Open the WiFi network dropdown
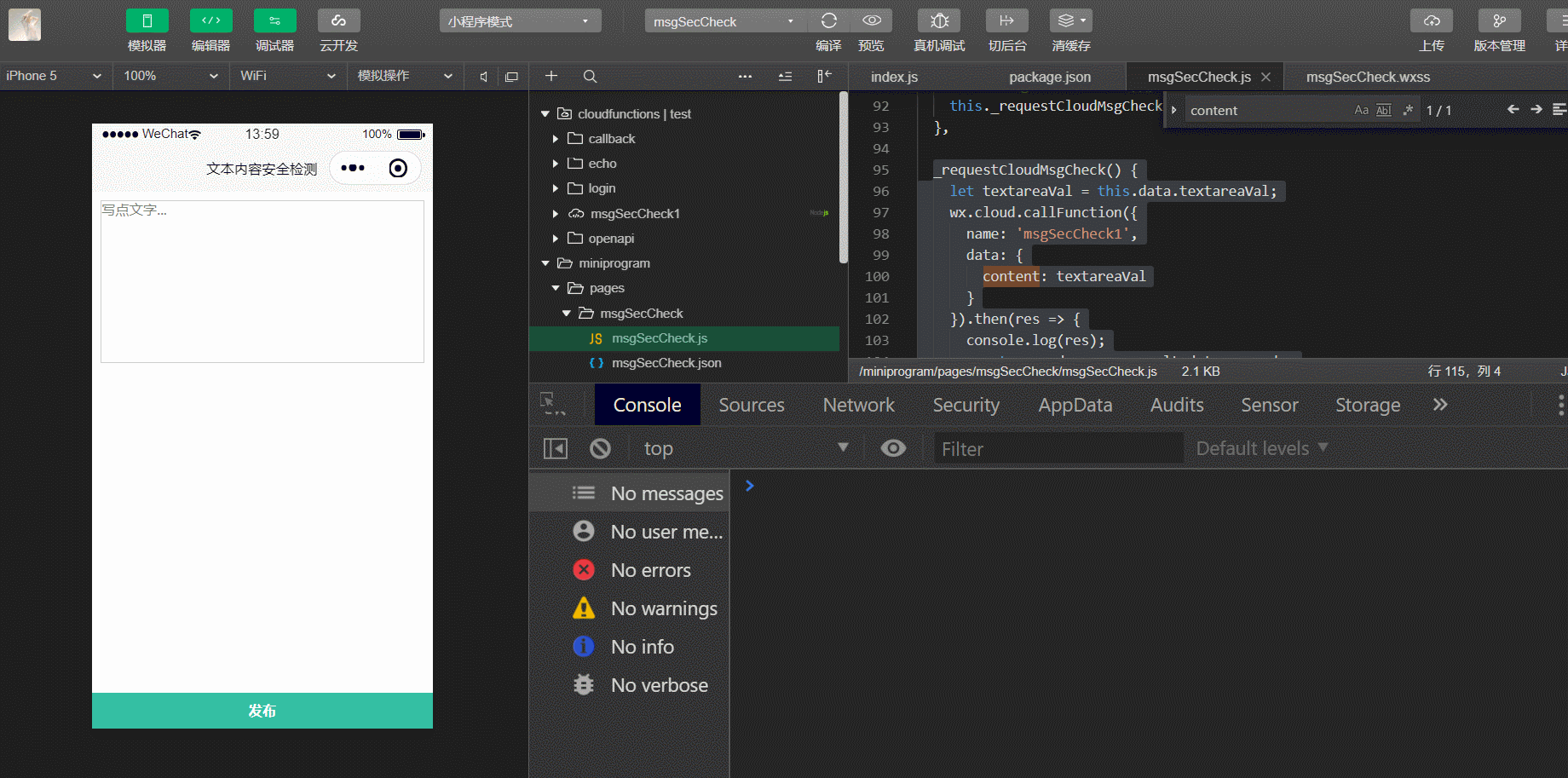The image size is (1568, 778). (287, 76)
